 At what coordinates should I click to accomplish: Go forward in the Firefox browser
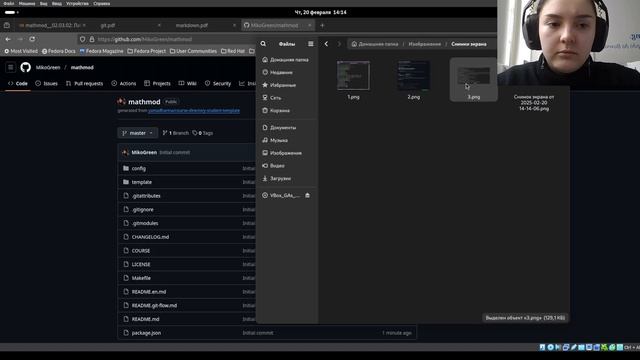[x=20, y=39]
